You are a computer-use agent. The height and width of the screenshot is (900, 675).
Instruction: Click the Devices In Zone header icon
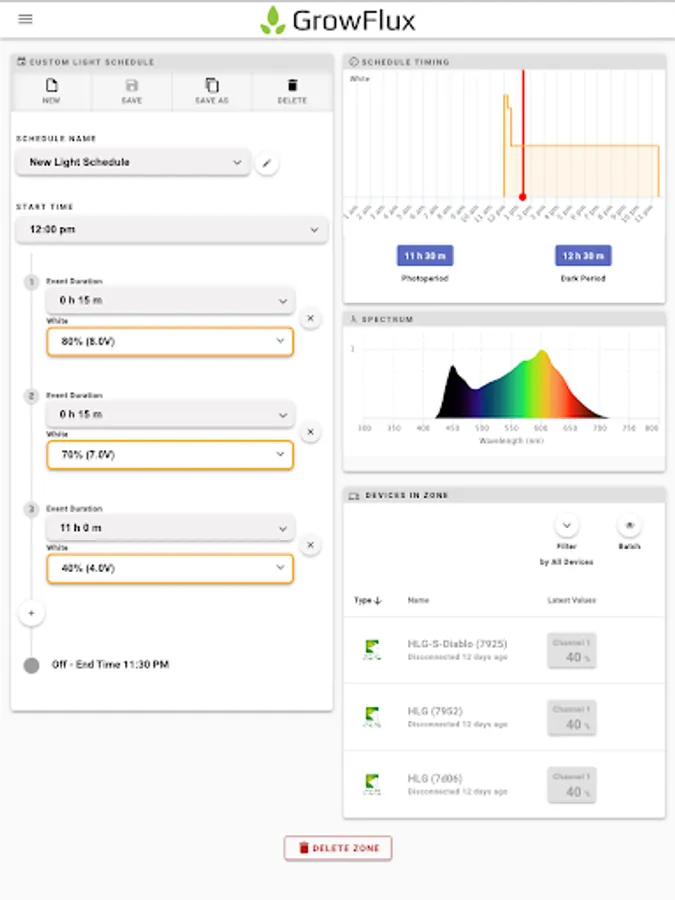(354, 495)
